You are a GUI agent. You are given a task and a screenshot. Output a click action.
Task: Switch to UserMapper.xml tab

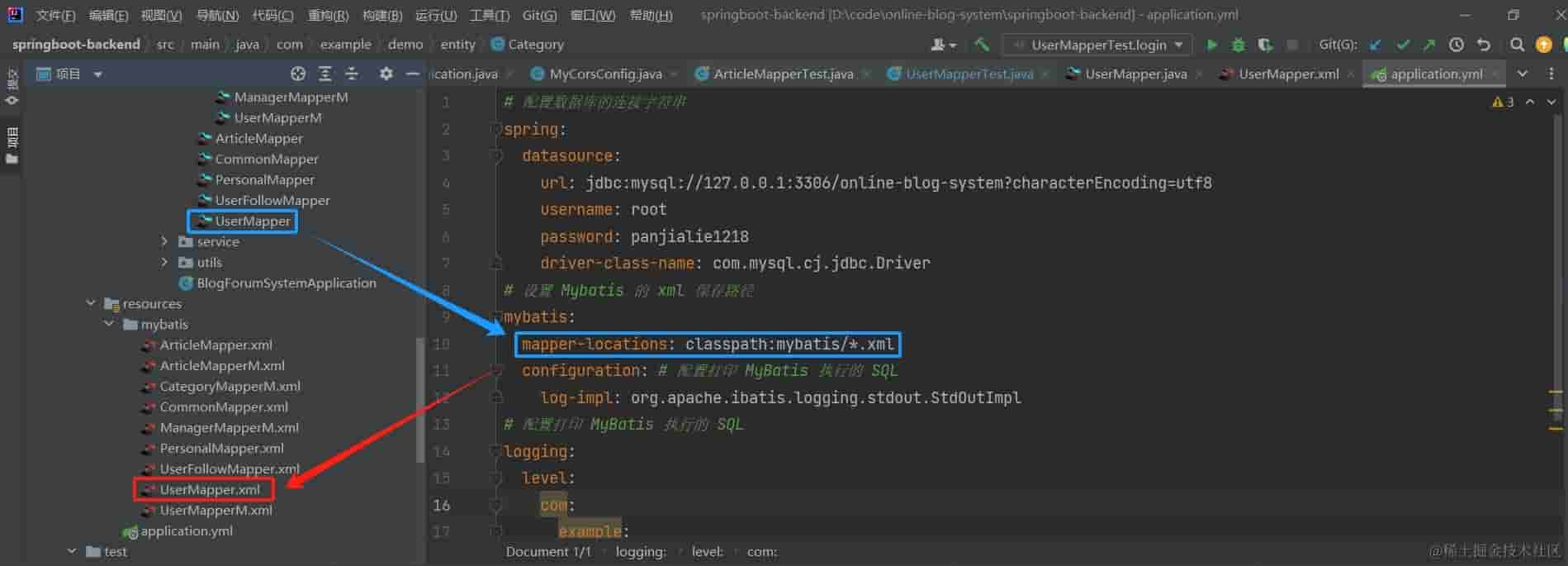pyautogui.click(x=1288, y=74)
